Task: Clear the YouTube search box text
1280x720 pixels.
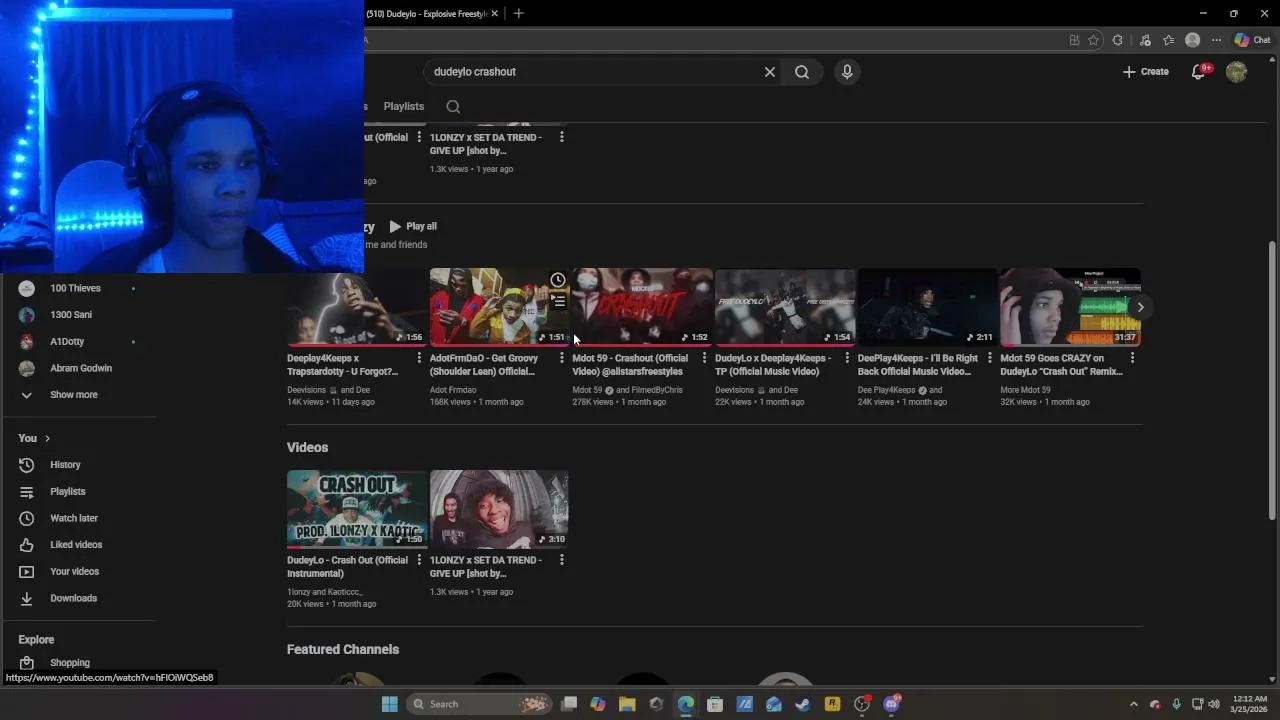Action: 770,72
